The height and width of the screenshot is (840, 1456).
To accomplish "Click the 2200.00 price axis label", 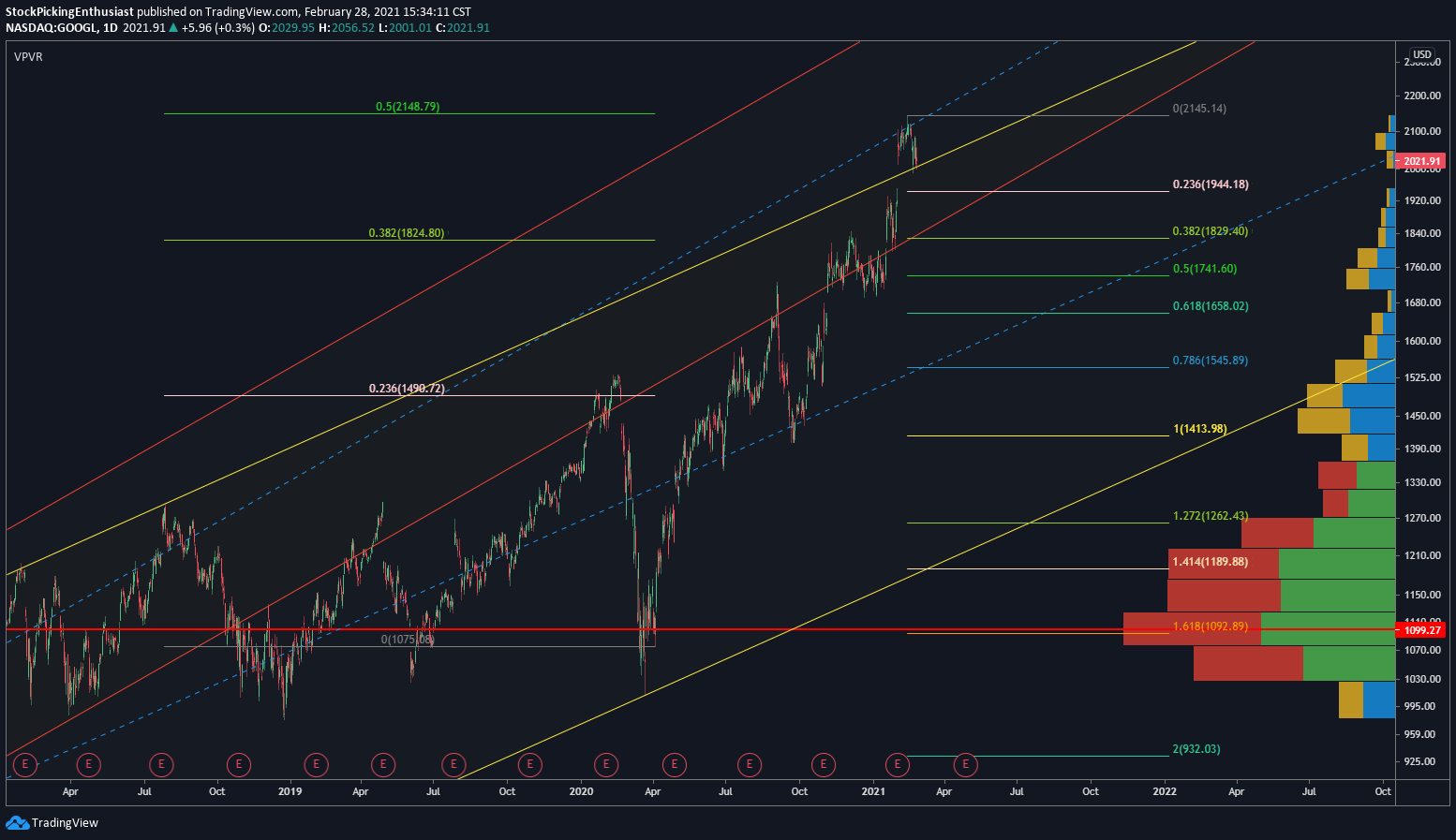I will pos(1422,96).
